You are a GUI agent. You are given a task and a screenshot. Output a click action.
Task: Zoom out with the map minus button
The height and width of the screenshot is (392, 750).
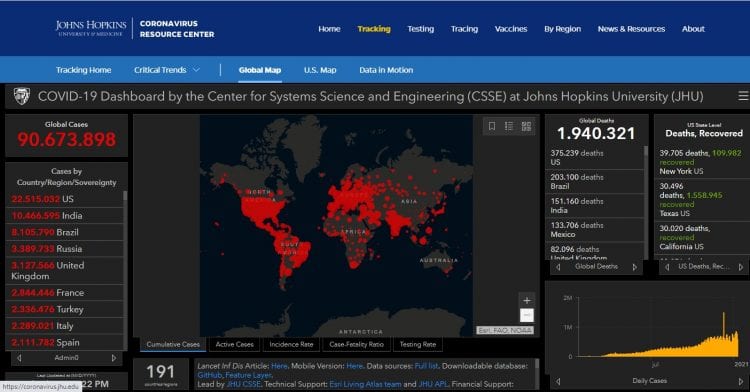tap(527, 315)
